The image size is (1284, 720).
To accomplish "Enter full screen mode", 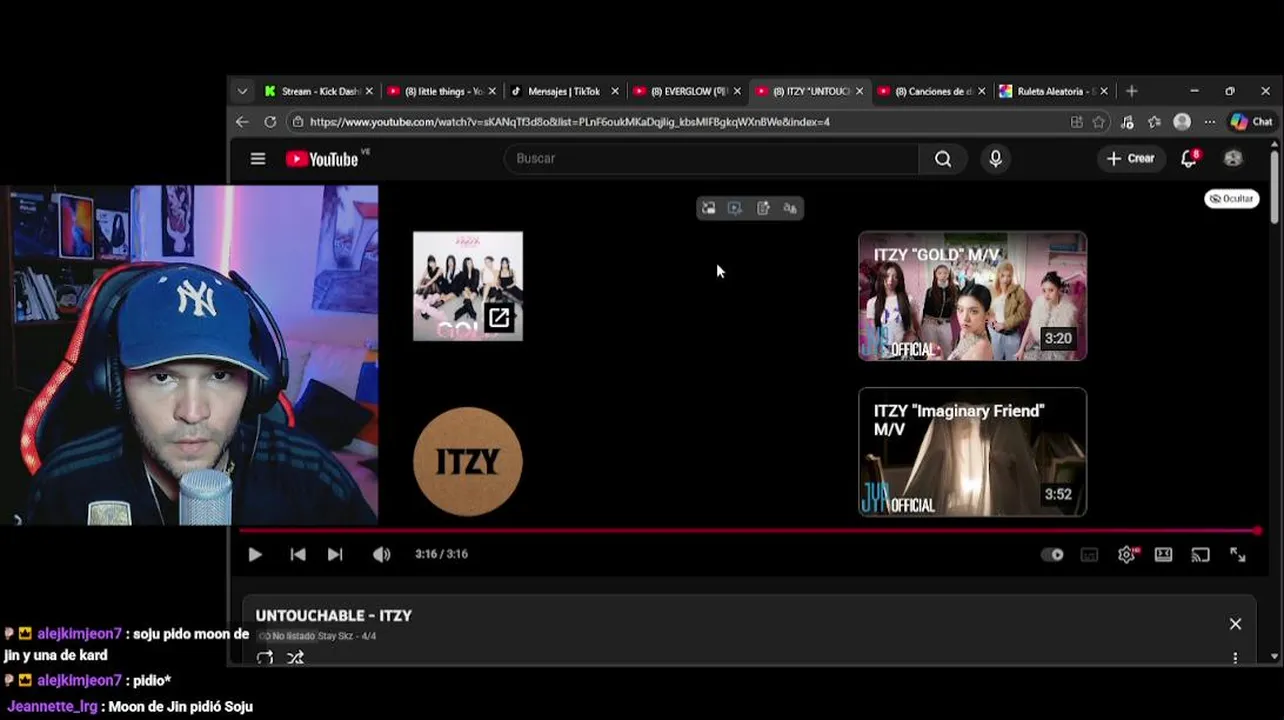I will coord(1238,555).
